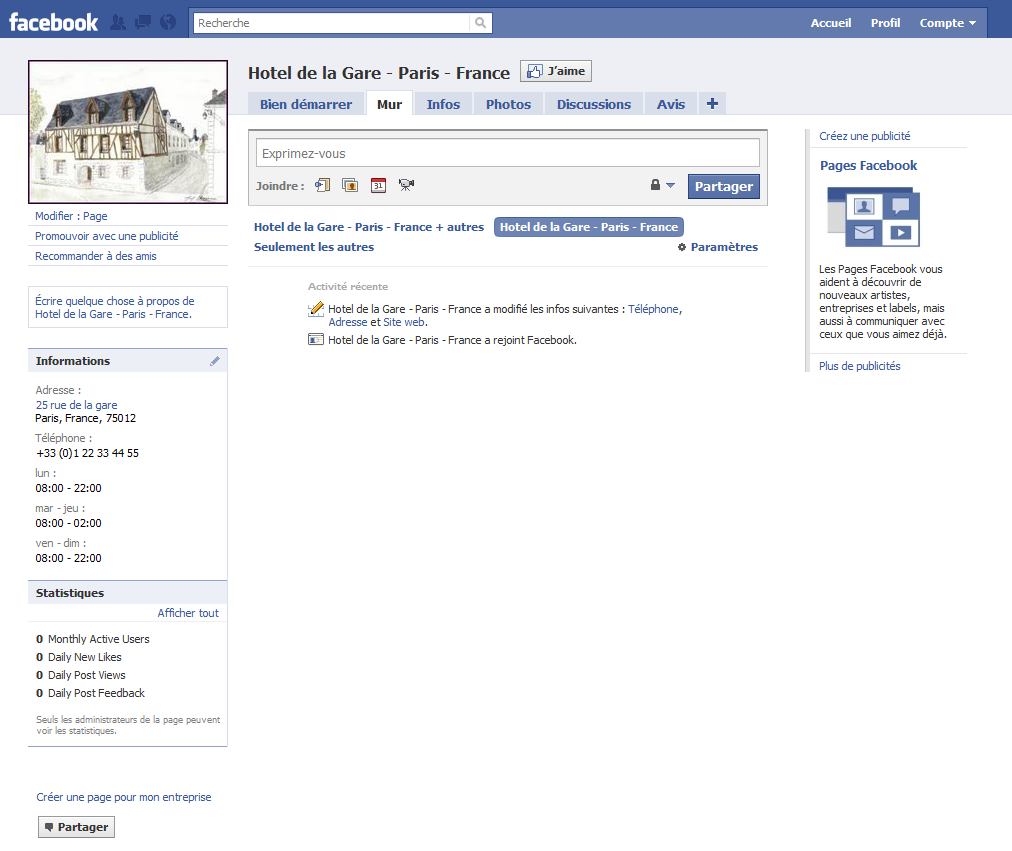Click hotel profile picture
This screenshot has width=1012, height=851.
tap(128, 132)
